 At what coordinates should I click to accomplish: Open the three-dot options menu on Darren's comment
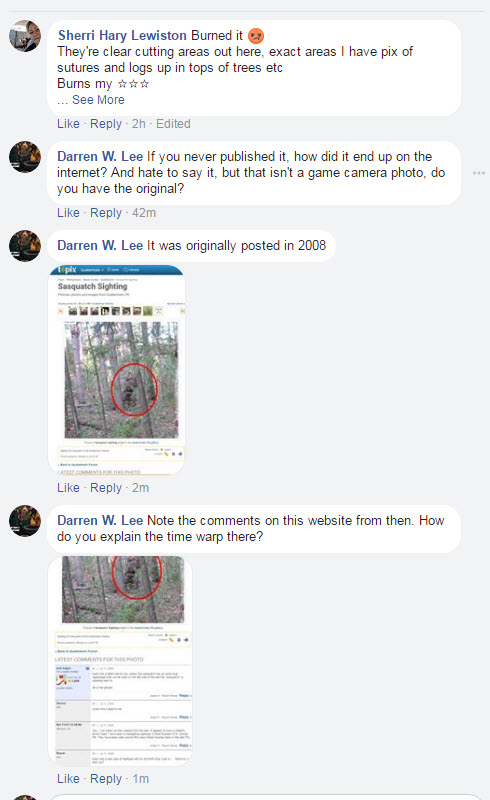[478, 173]
